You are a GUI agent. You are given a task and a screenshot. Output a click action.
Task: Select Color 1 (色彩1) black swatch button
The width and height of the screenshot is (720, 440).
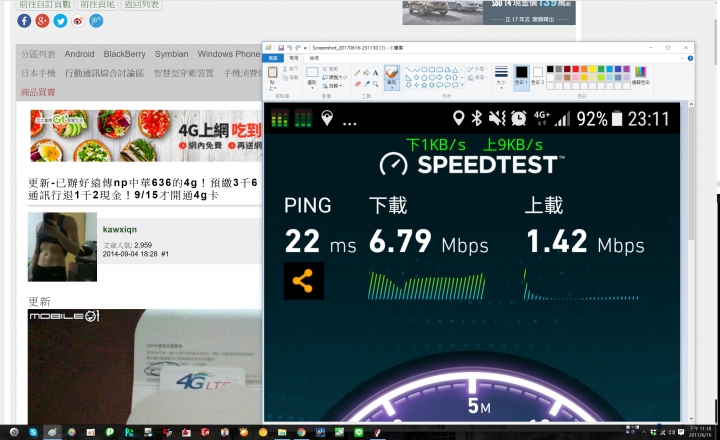point(521,77)
